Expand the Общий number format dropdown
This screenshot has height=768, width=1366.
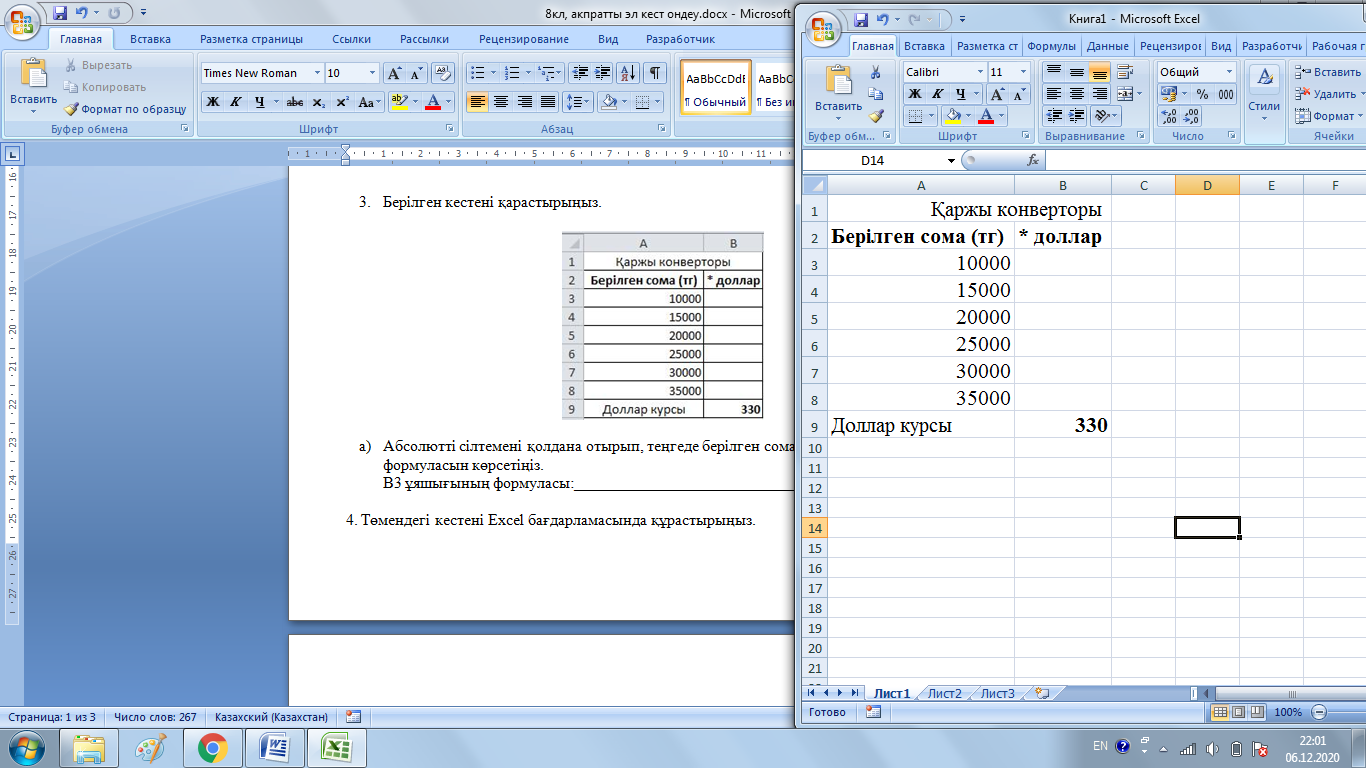(1229, 72)
